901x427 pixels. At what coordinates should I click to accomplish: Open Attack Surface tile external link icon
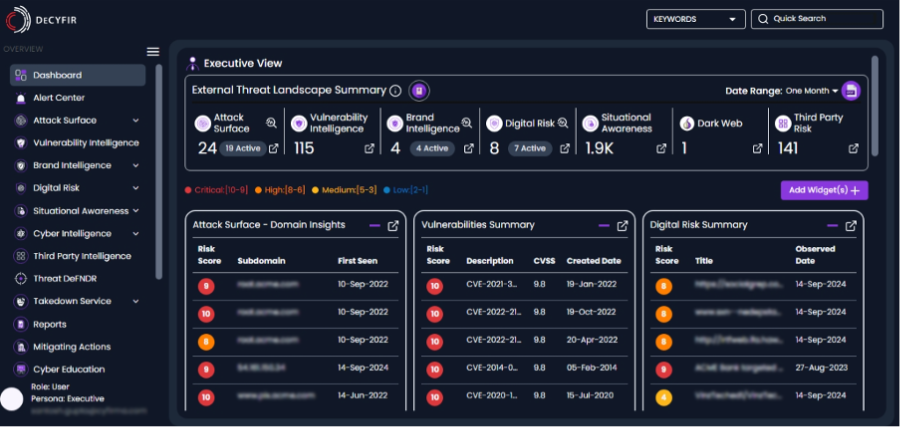pos(274,149)
